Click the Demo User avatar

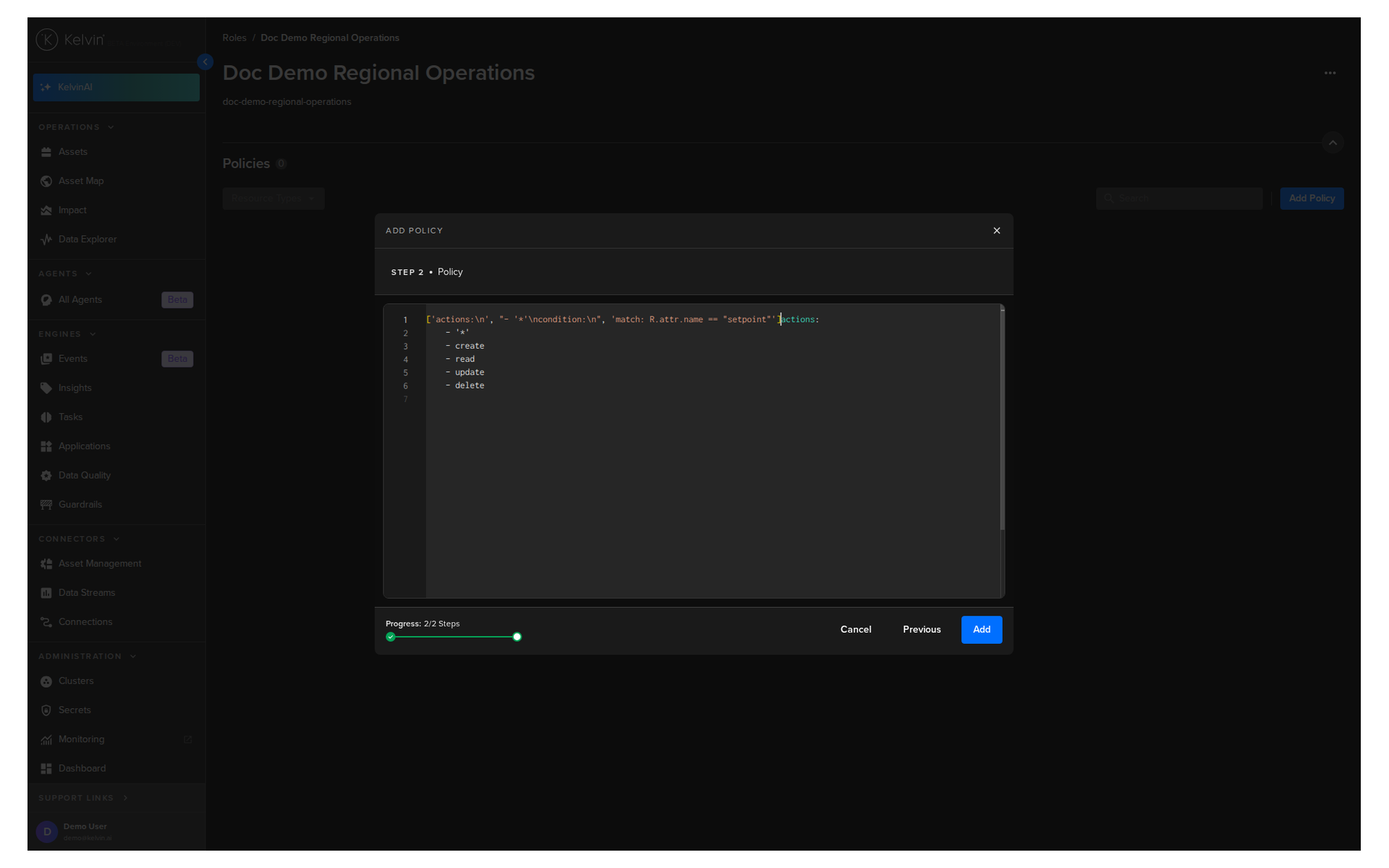pyautogui.click(x=47, y=832)
